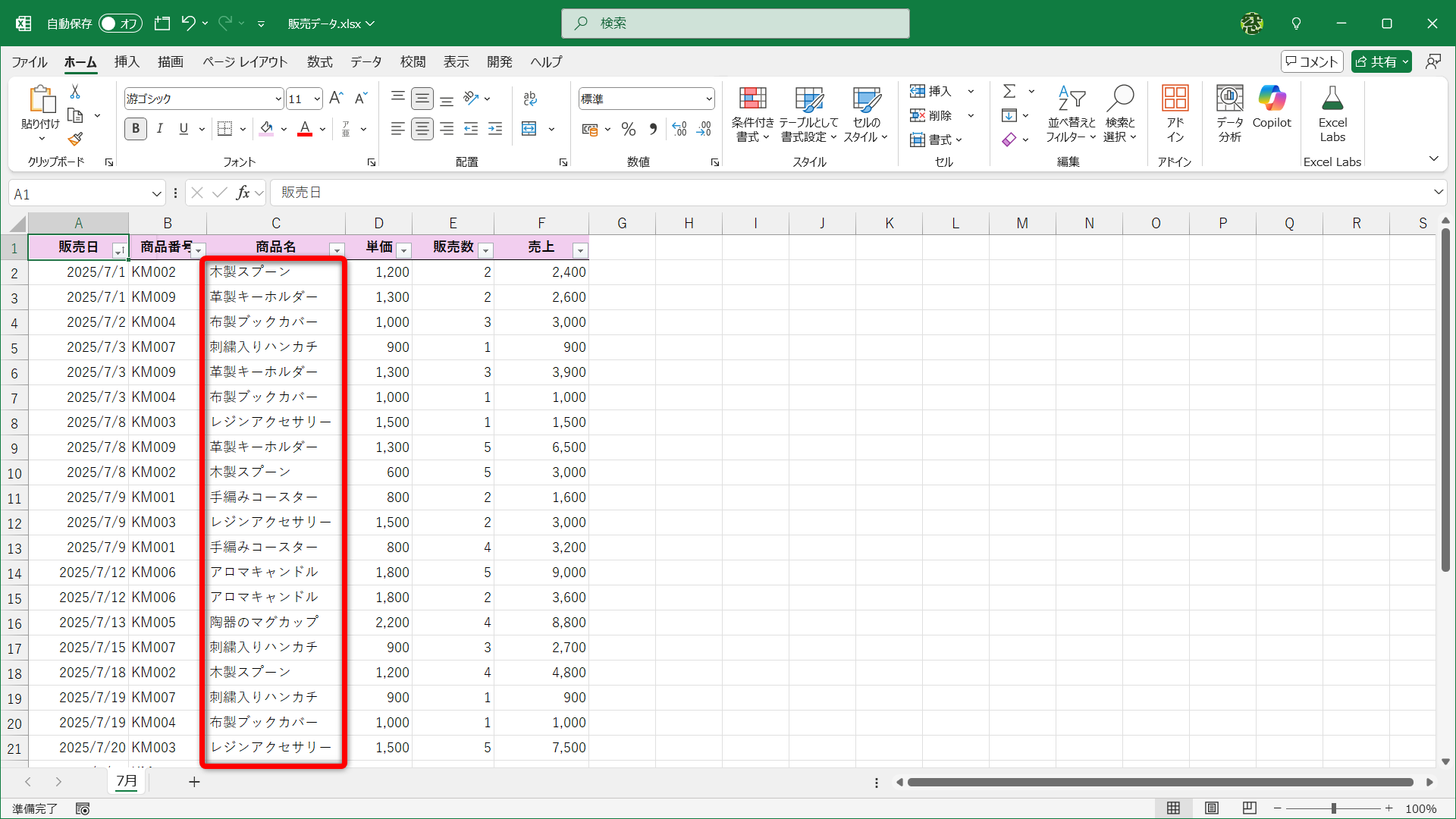Click the AutoSum sigma icon
Viewport: 1456px width, 819px height.
[1009, 91]
